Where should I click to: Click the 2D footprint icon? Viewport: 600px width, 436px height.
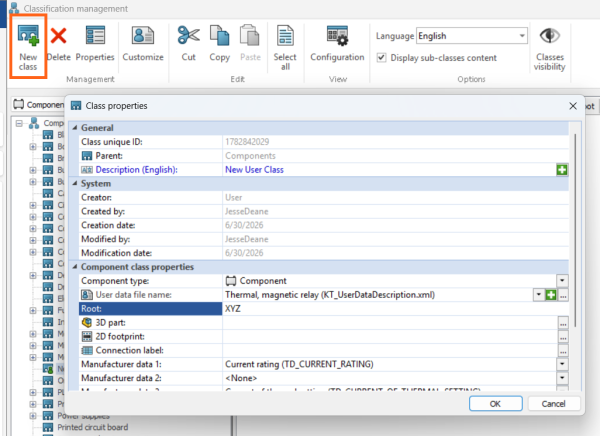tap(87, 336)
